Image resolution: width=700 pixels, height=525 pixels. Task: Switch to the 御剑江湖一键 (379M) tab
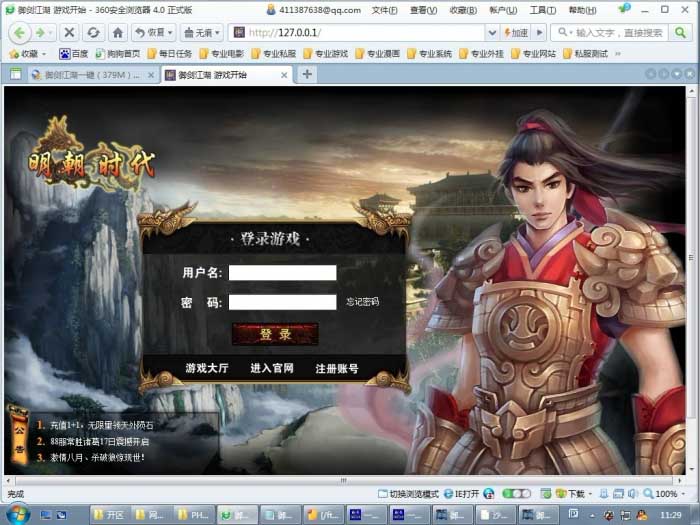90,74
